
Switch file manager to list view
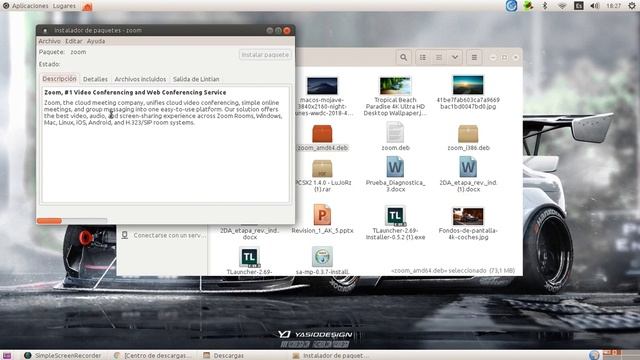tap(439, 58)
